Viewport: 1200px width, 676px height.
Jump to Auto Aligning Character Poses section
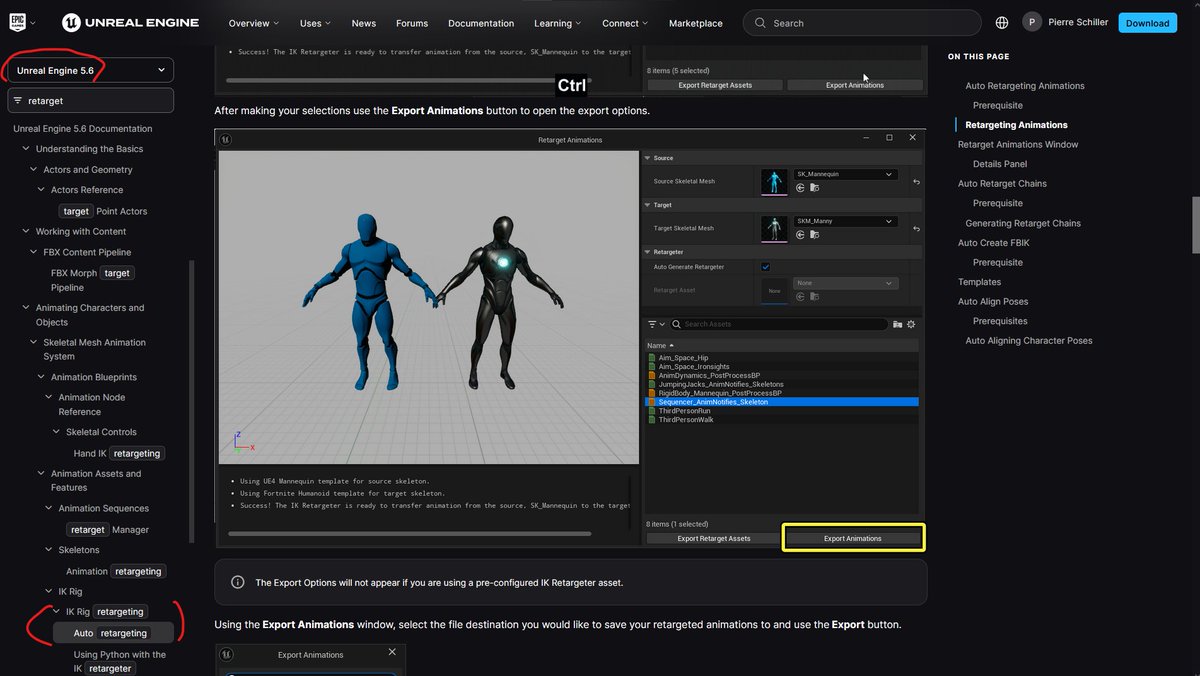pos(1029,341)
